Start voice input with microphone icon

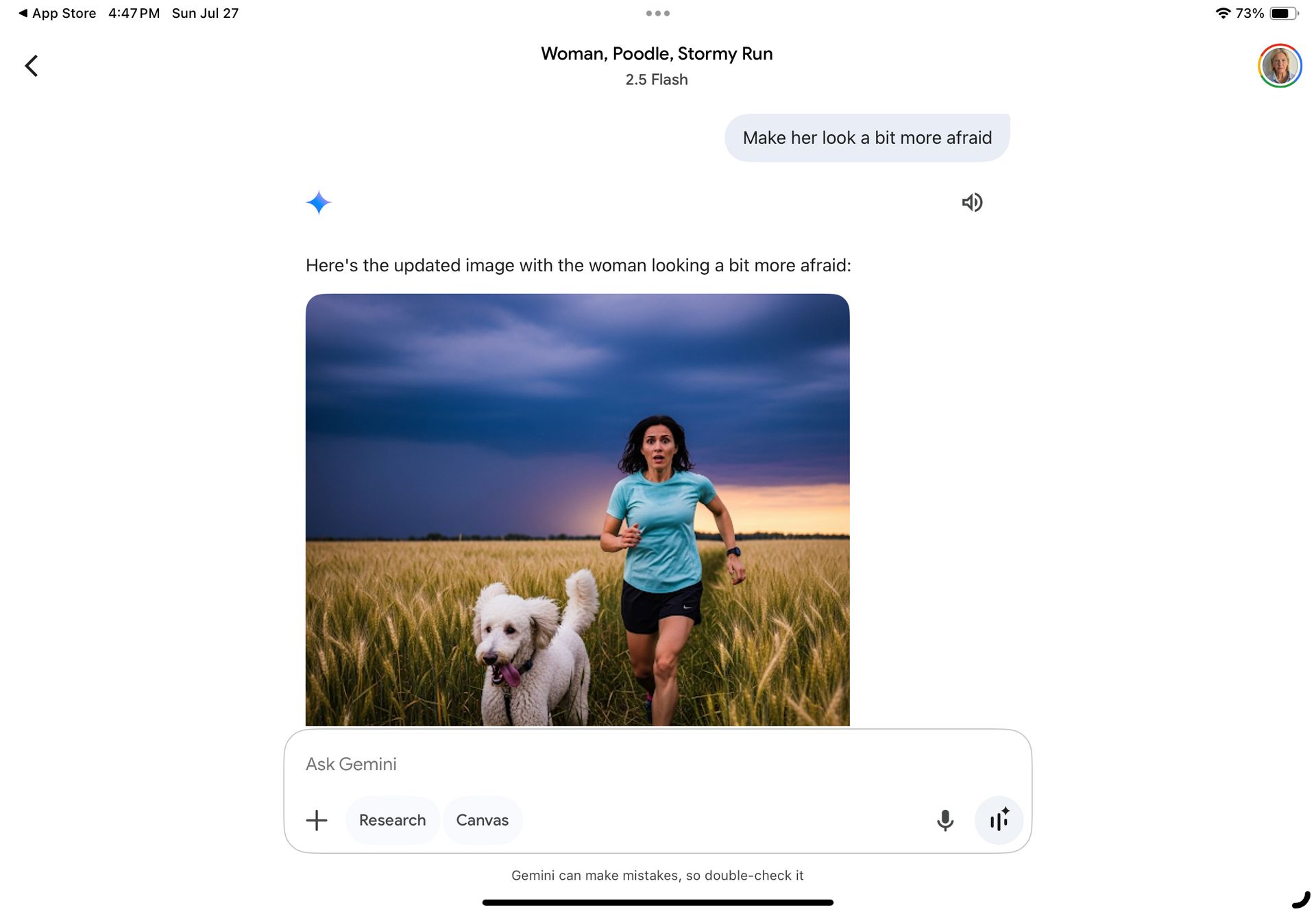pyautogui.click(x=945, y=820)
